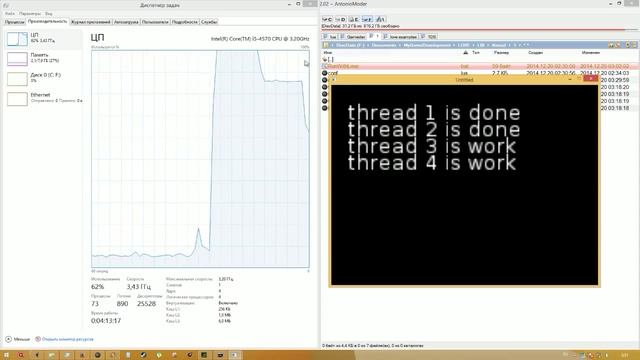Open the Windows Start button
The height and width of the screenshot is (360, 640).
point(6,355)
